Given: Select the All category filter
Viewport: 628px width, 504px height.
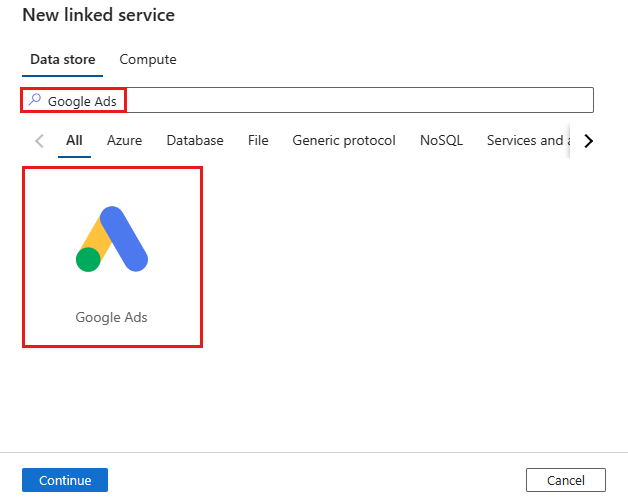Looking at the screenshot, I should [74, 141].
